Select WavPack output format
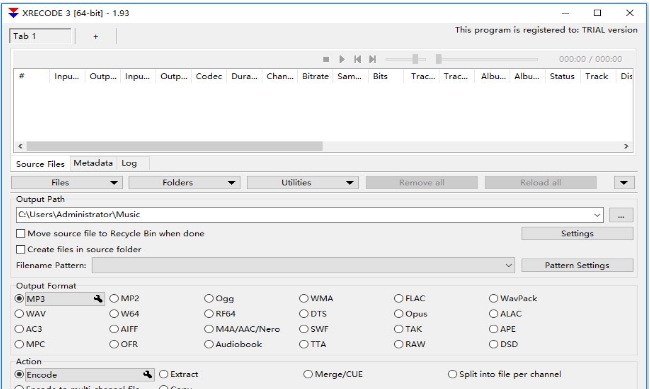650x389 pixels. (513, 299)
